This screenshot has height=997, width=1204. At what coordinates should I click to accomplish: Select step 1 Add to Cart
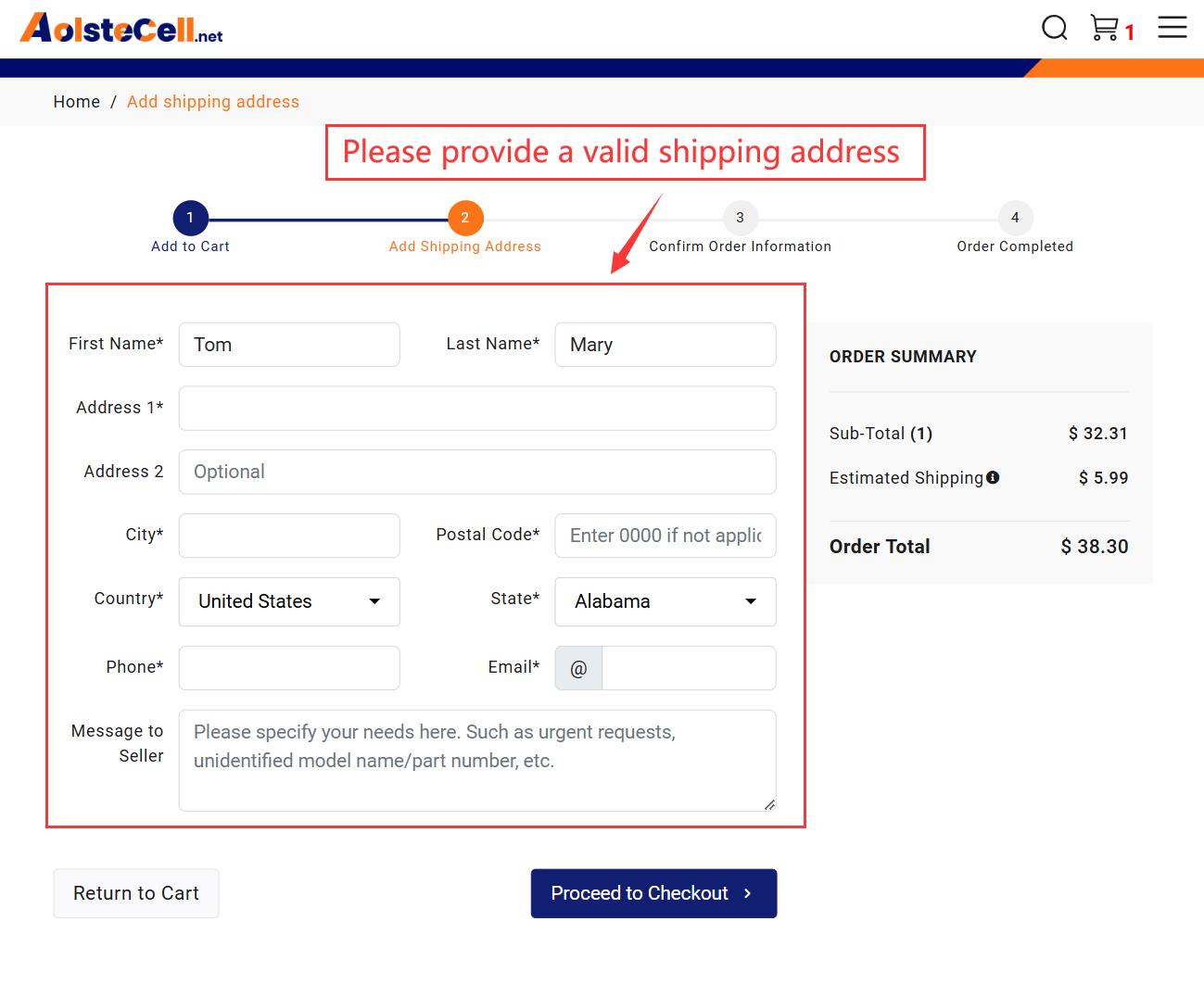coord(190,219)
